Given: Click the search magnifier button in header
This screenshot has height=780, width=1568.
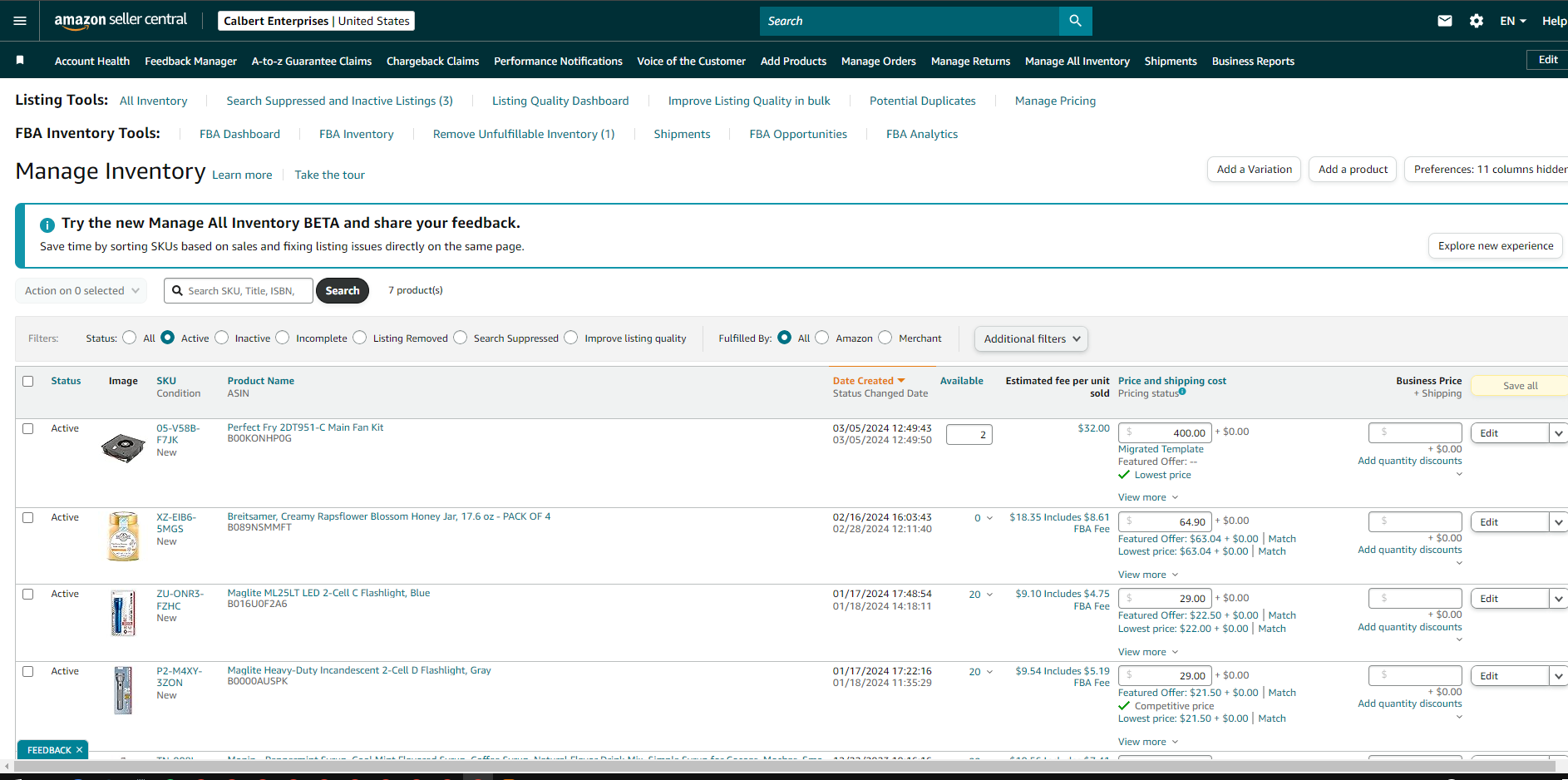Looking at the screenshot, I should coord(1075,21).
